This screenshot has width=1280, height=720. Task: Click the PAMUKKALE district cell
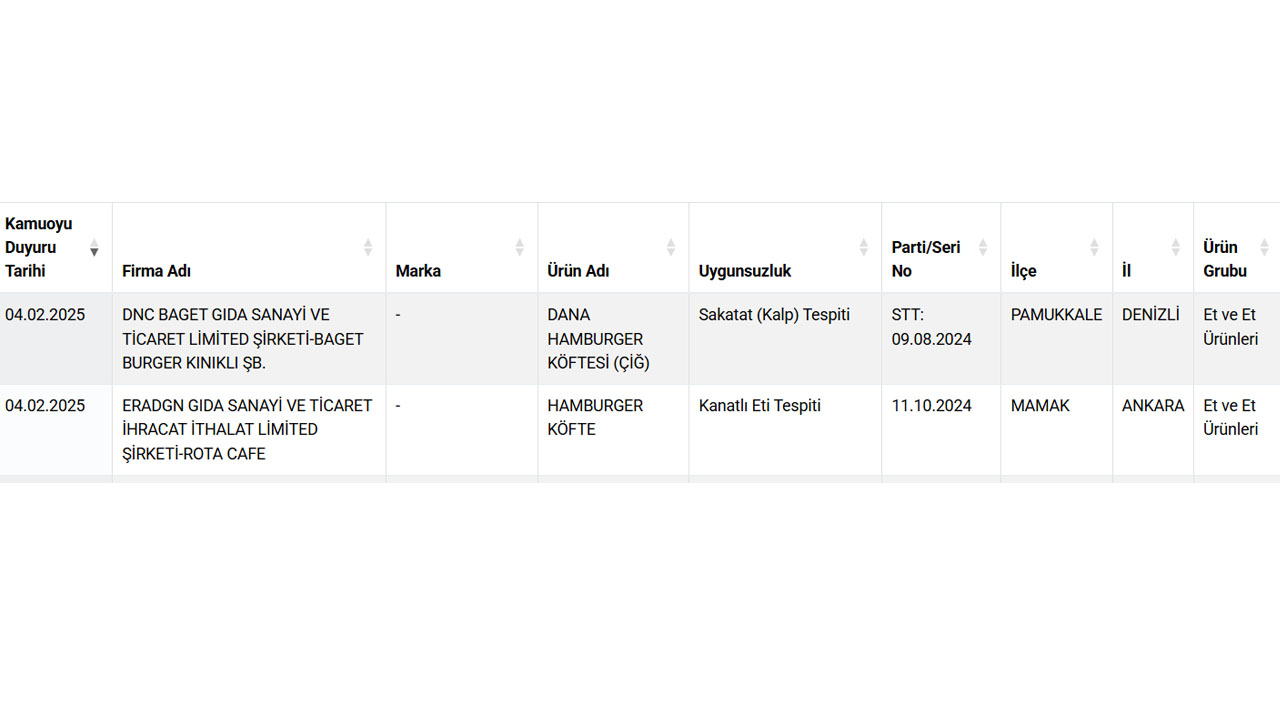1056,315
